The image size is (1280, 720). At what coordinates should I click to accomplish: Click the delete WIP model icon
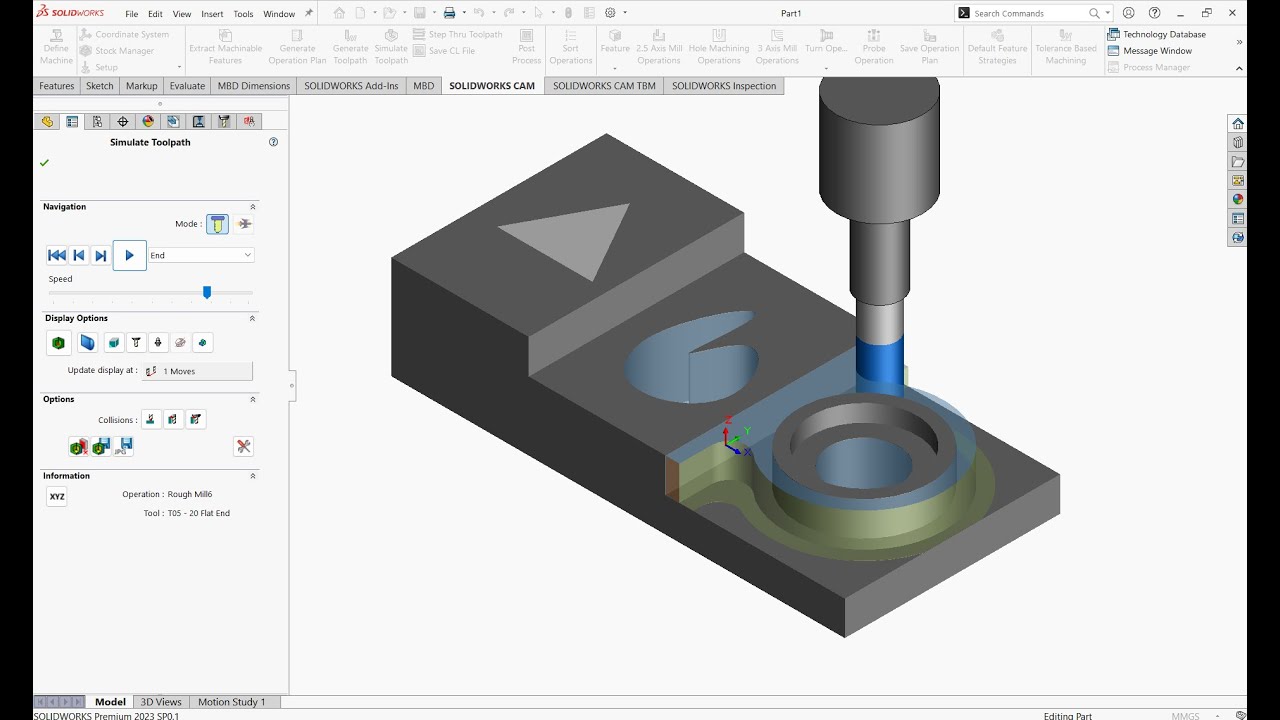[x=78, y=446]
